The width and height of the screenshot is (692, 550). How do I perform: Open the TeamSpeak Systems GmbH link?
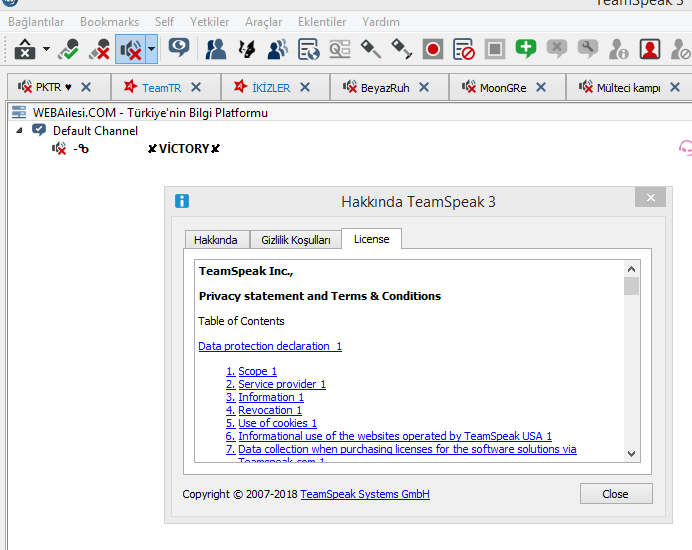[x=365, y=494]
